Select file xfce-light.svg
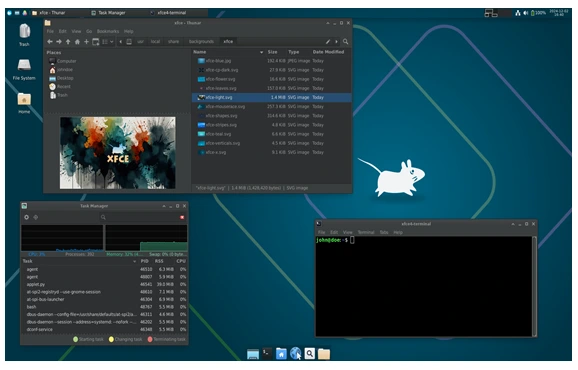The height and width of the screenshot is (370, 578). point(271,98)
